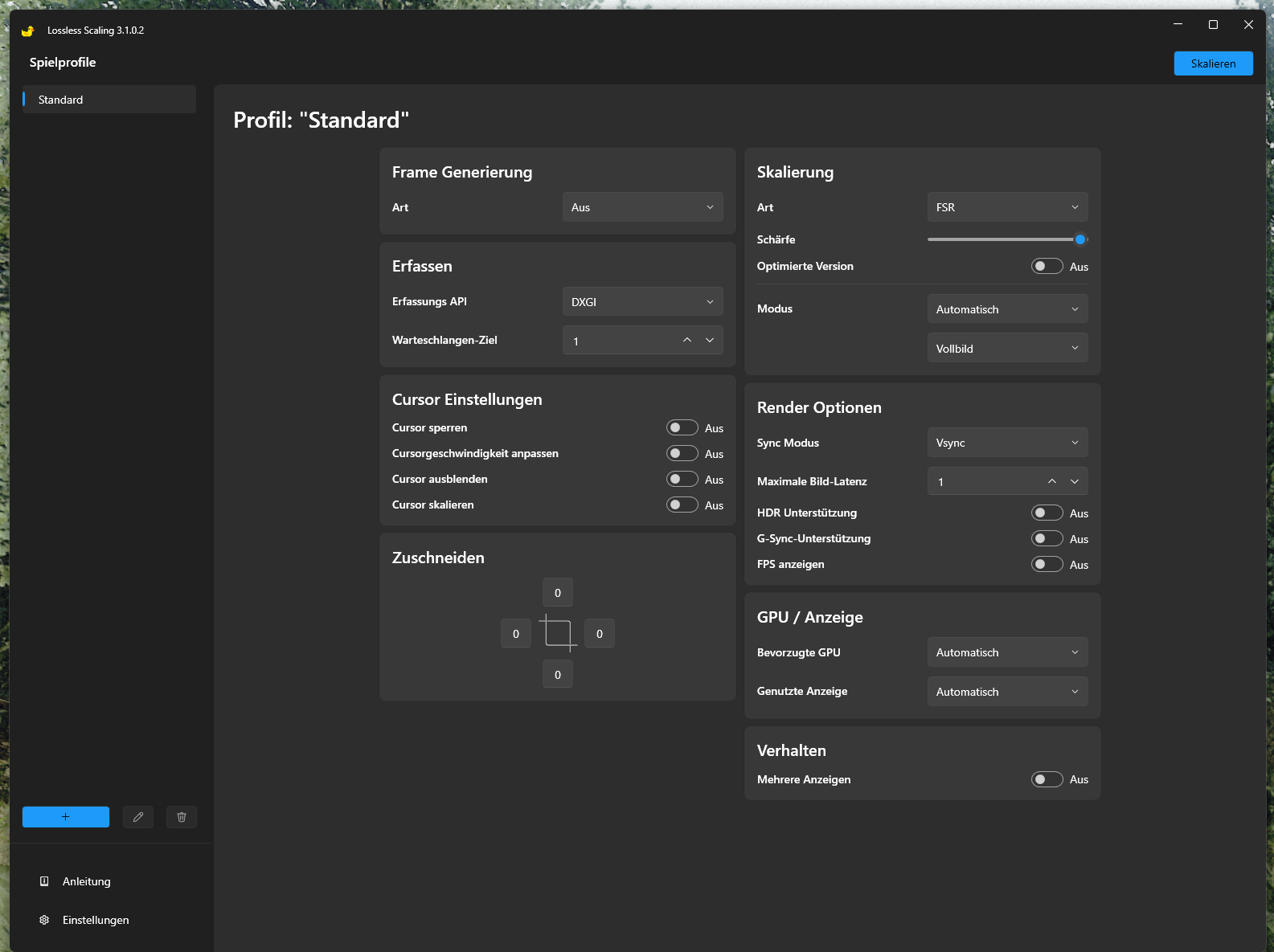Click the right crop value field
This screenshot has height=952, width=1274.
click(600, 634)
